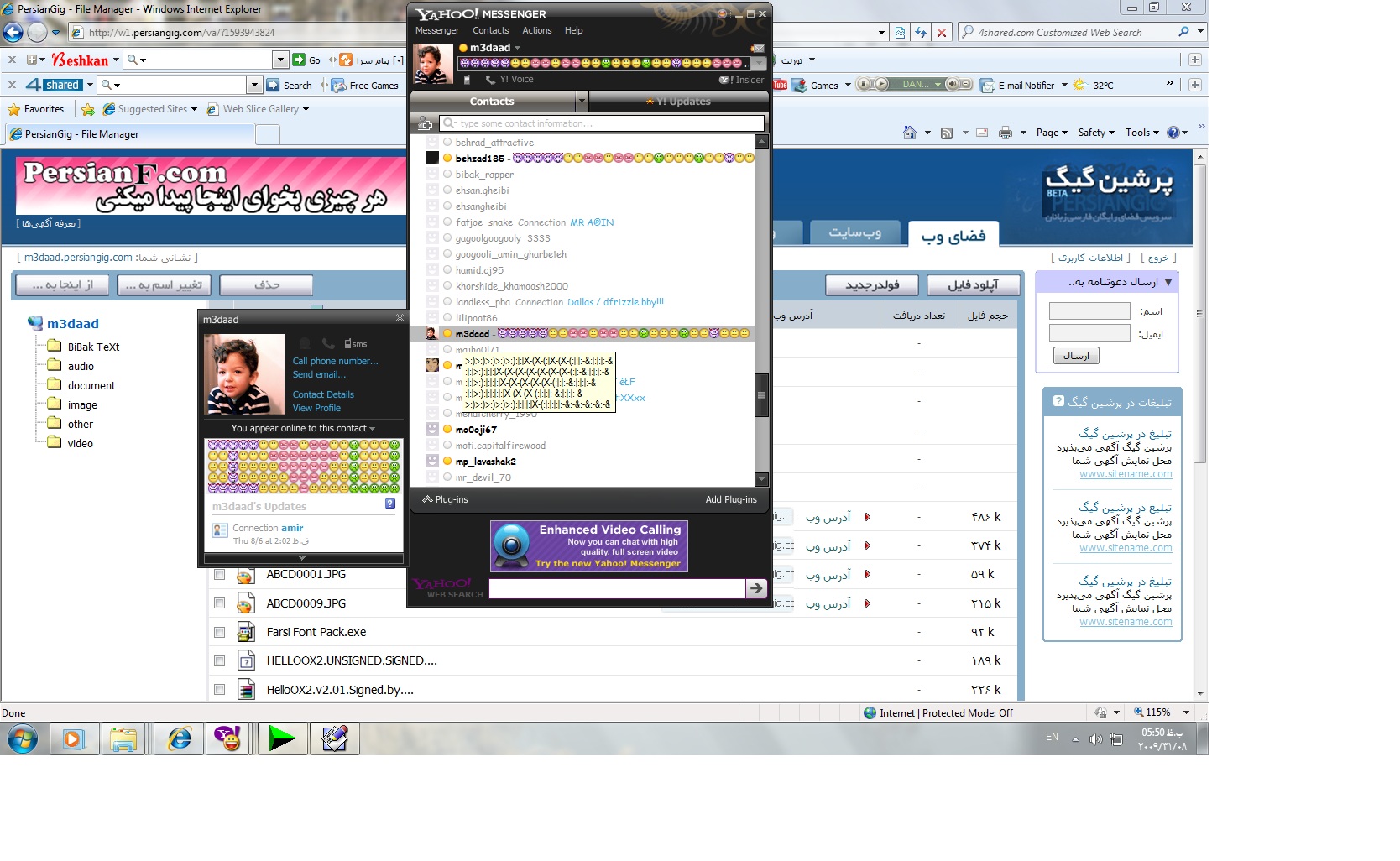Click the play button on the toolbar radio player

click(881, 84)
